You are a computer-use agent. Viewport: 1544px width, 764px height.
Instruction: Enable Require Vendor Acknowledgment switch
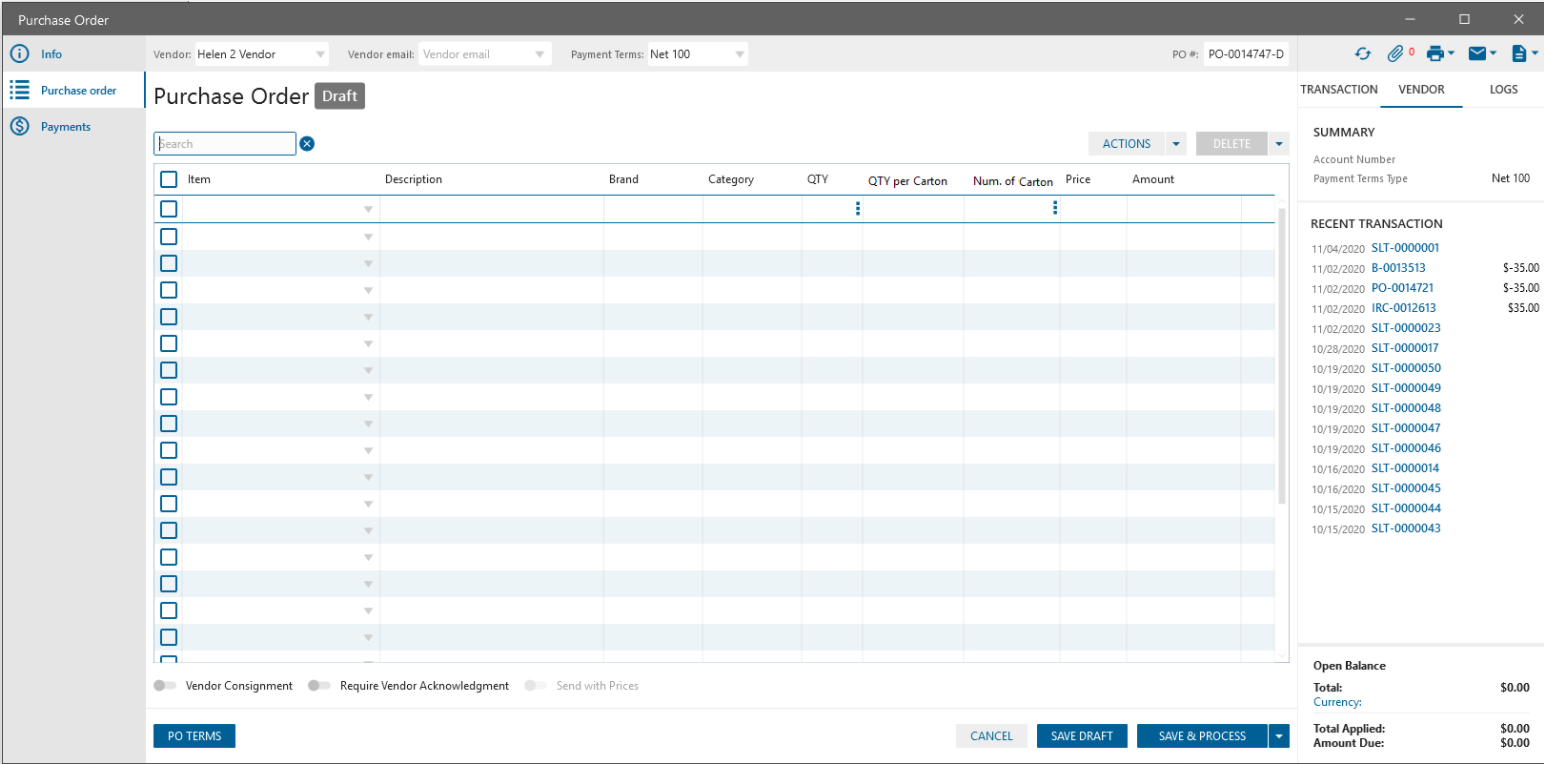pyautogui.click(x=319, y=686)
